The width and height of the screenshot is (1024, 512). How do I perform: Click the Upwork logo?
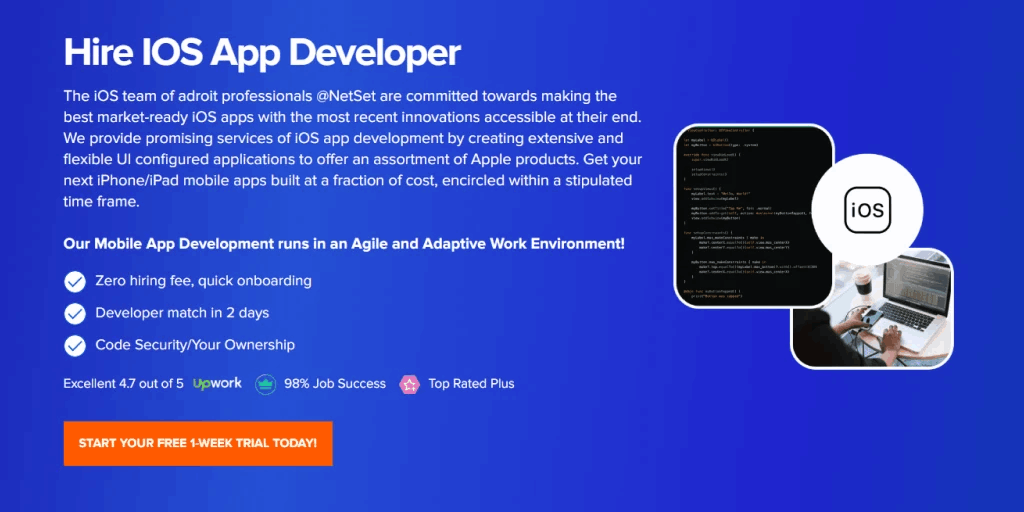[x=217, y=383]
